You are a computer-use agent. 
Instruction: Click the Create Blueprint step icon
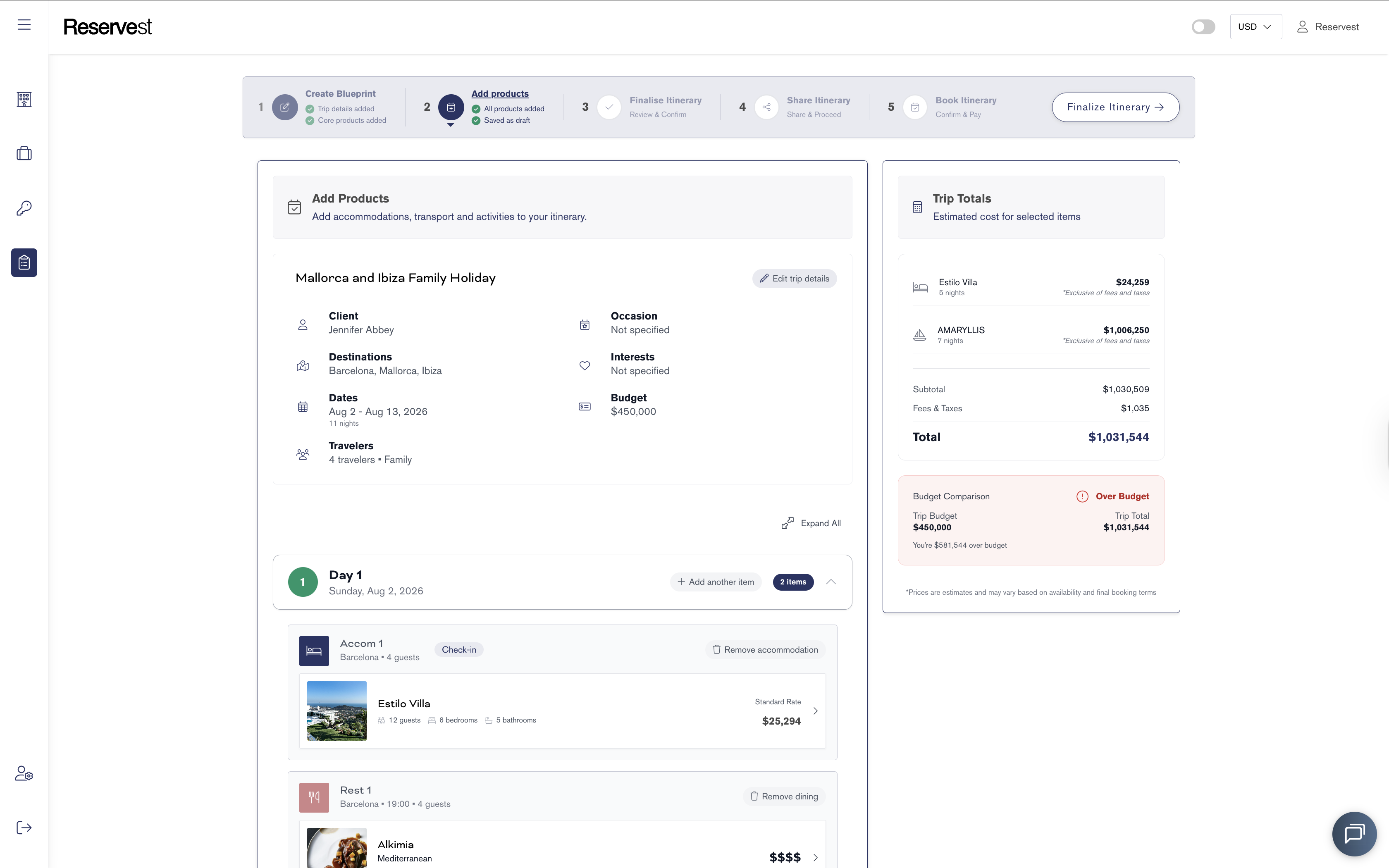tap(285, 107)
